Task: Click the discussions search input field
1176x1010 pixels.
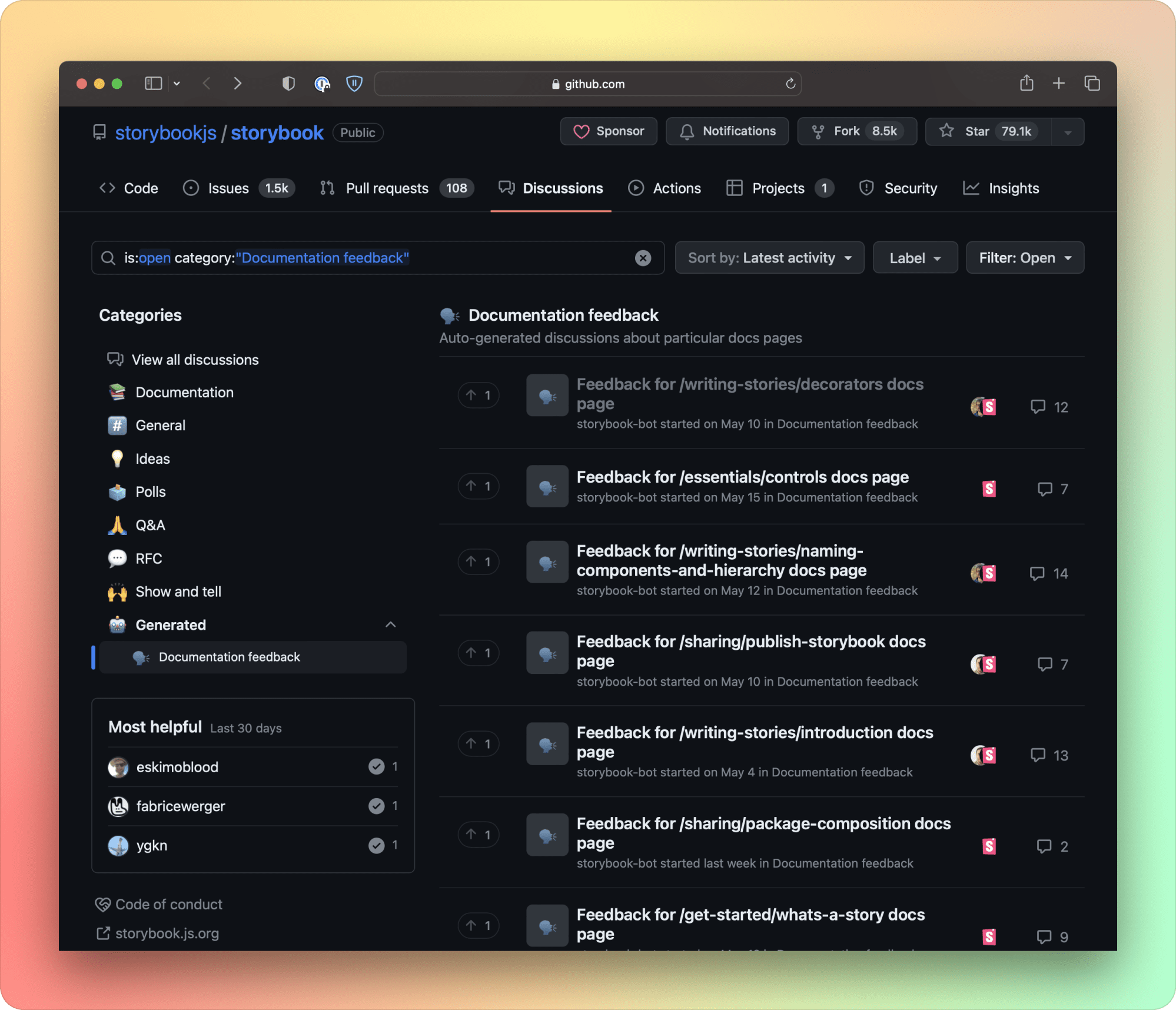Action: click(412, 258)
